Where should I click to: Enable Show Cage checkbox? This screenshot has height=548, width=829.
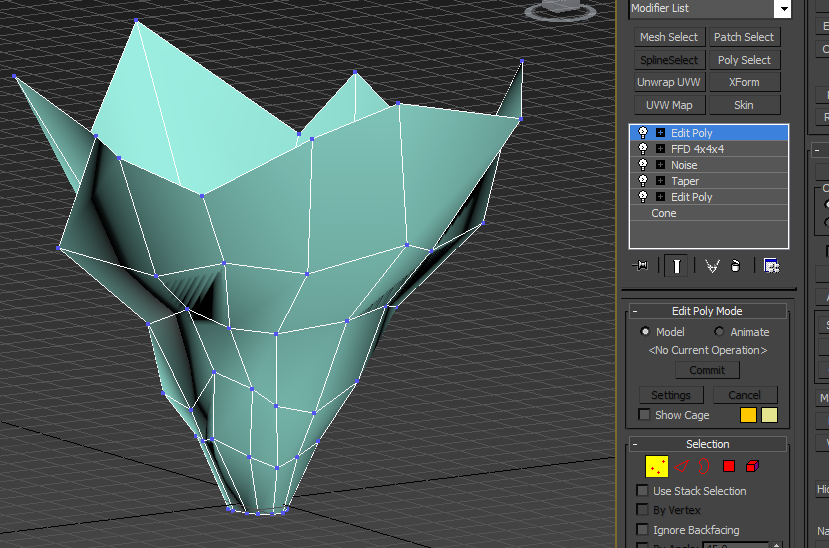tap(644, 415)
